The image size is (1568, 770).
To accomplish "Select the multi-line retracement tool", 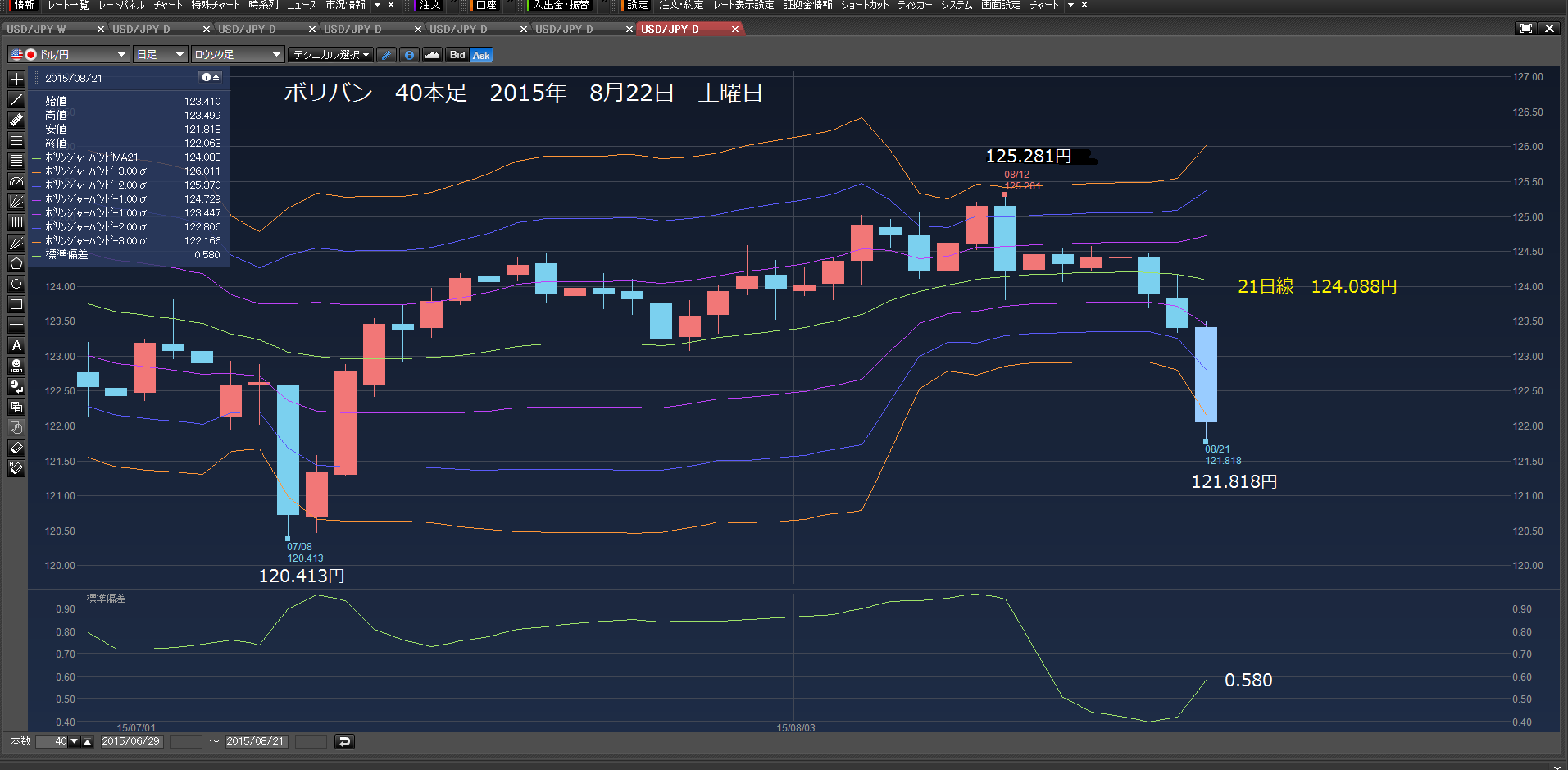I will tap(16, 161).
